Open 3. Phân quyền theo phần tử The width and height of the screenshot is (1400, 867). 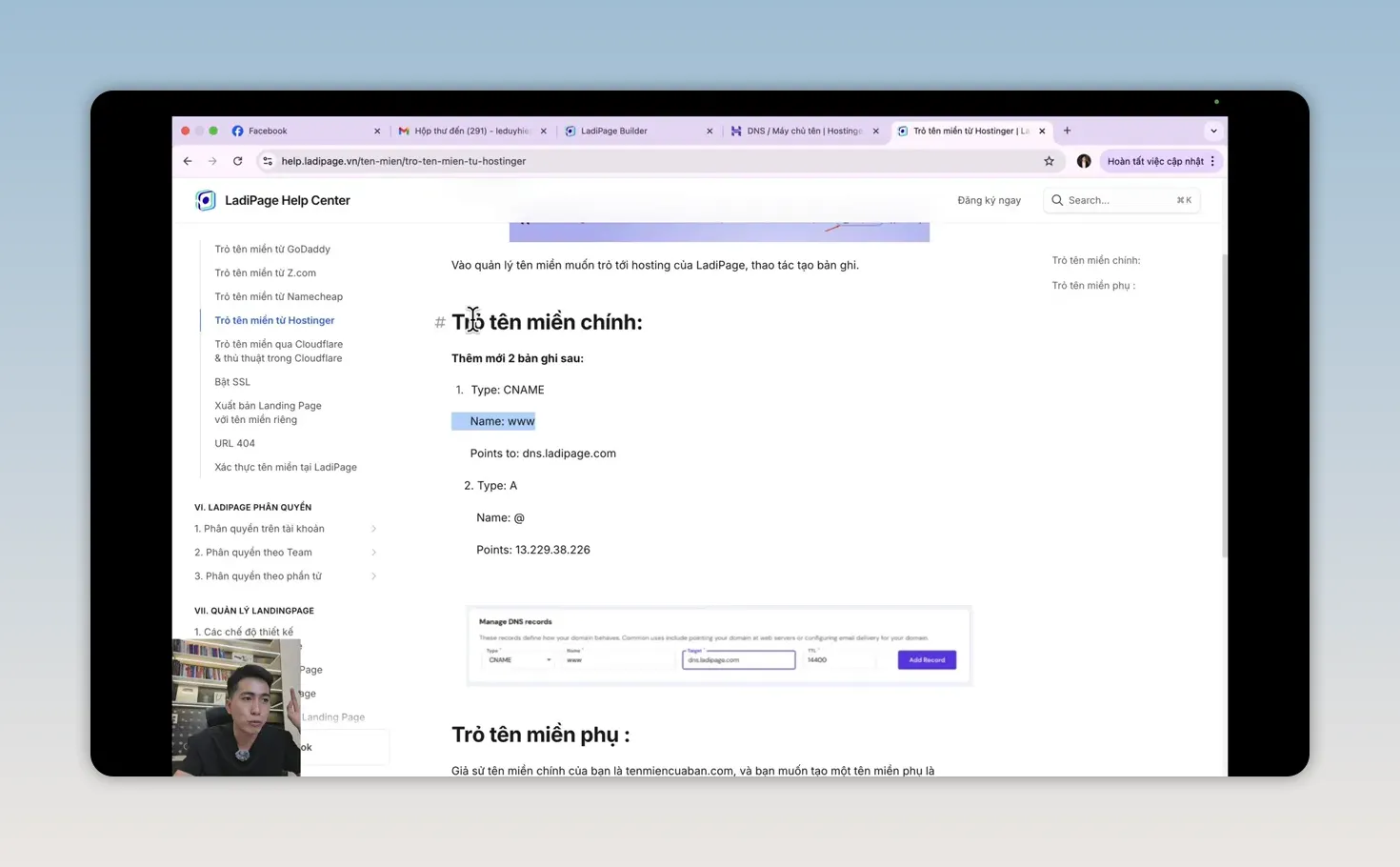[x=258, y=576]
